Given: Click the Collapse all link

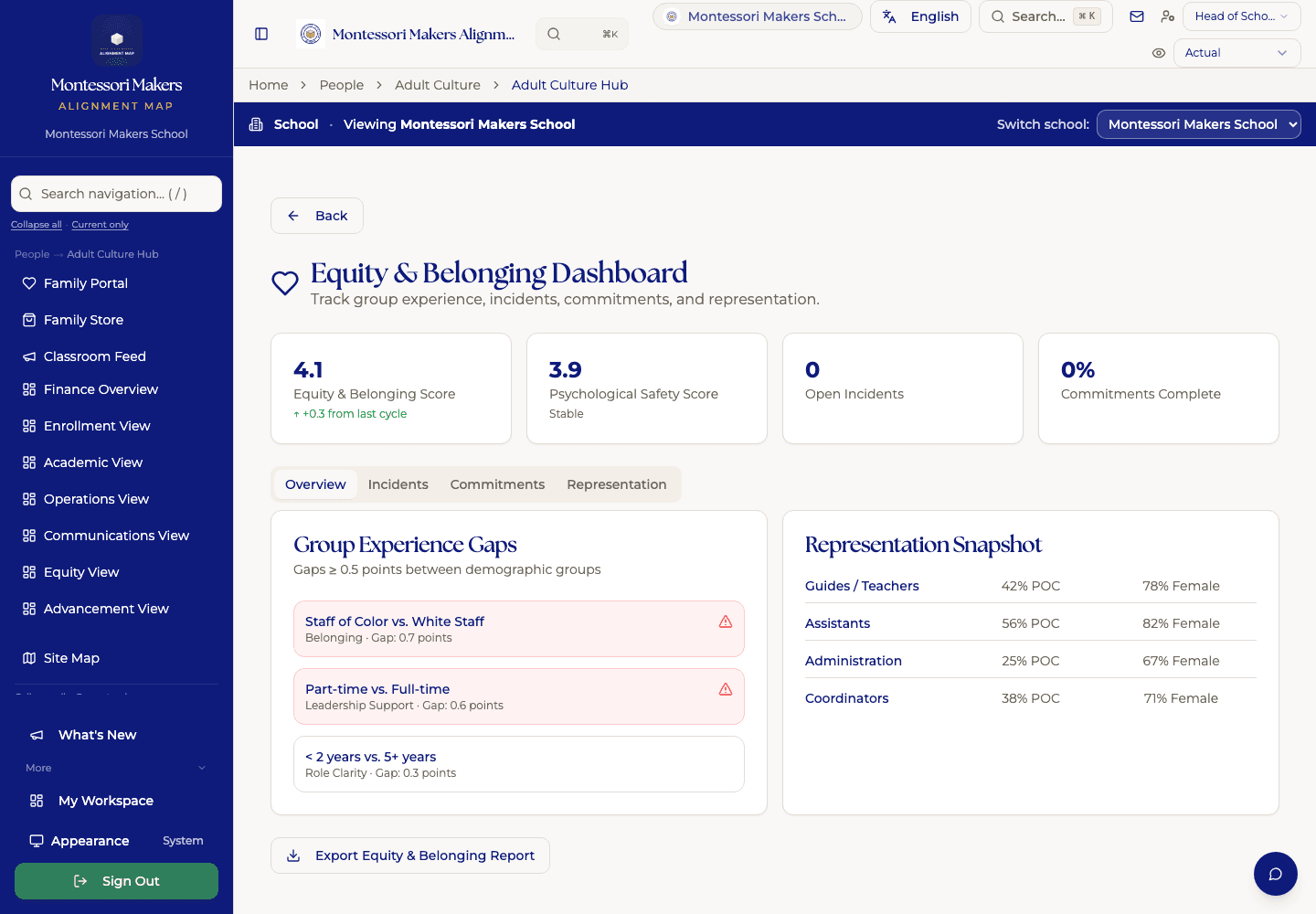Looking at the screenshot, I should point(37,225).
